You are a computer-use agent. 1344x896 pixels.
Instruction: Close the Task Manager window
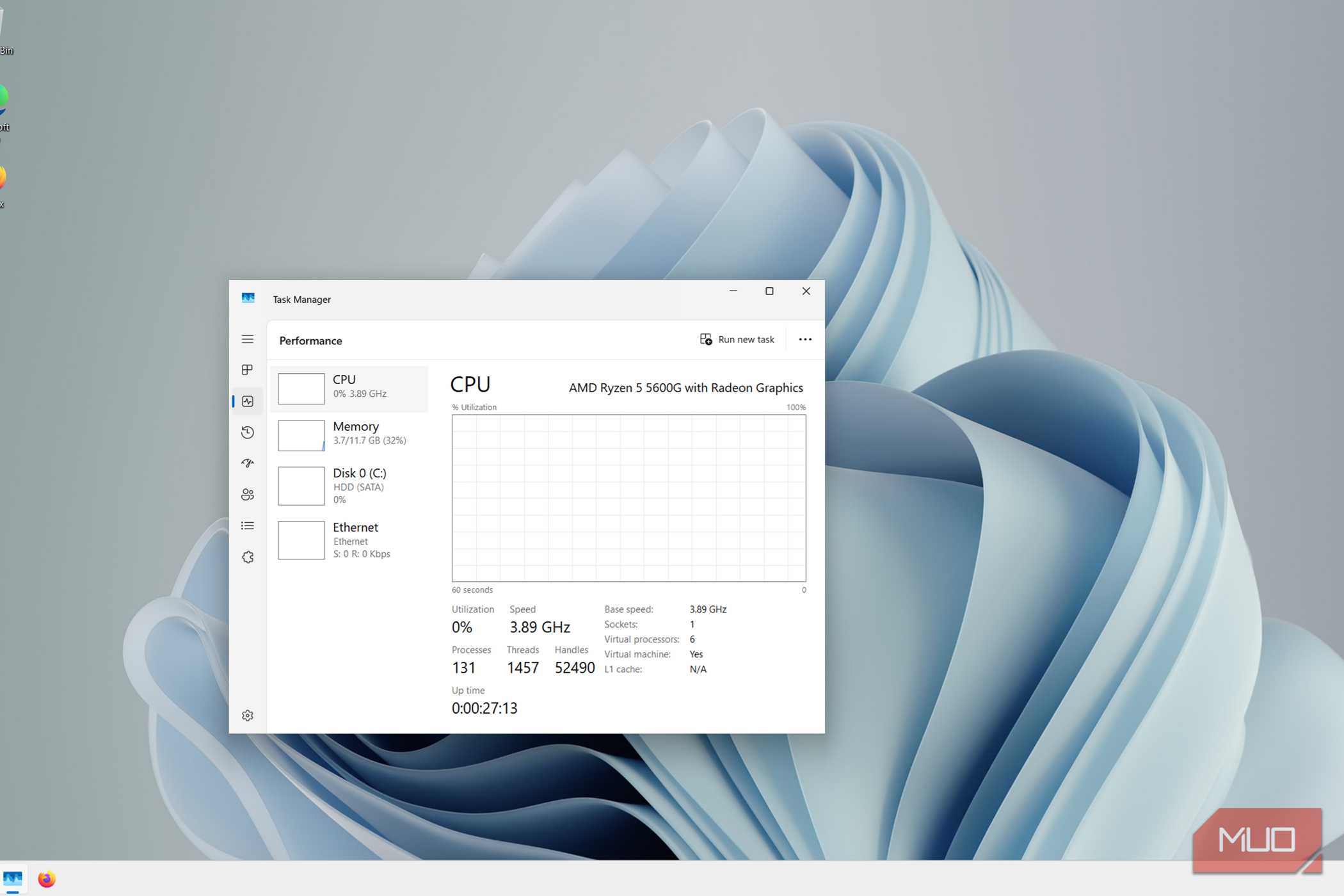tap(806, 291)
